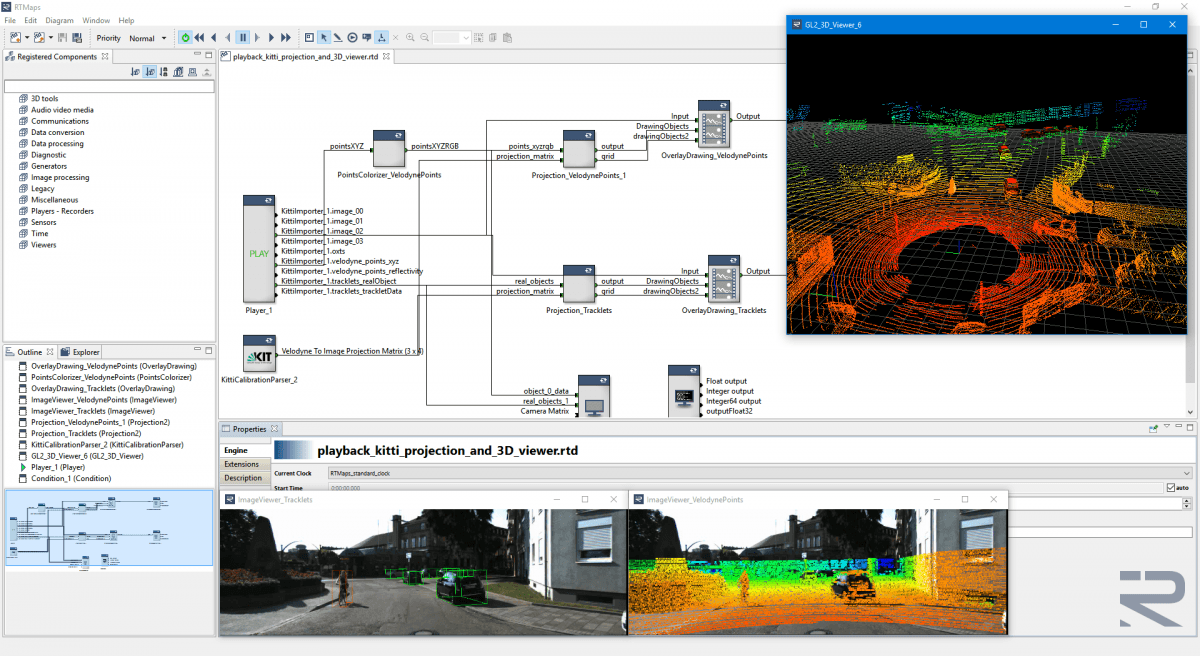
Task: Select the oblique connection drawing tool
Action: 338,37
